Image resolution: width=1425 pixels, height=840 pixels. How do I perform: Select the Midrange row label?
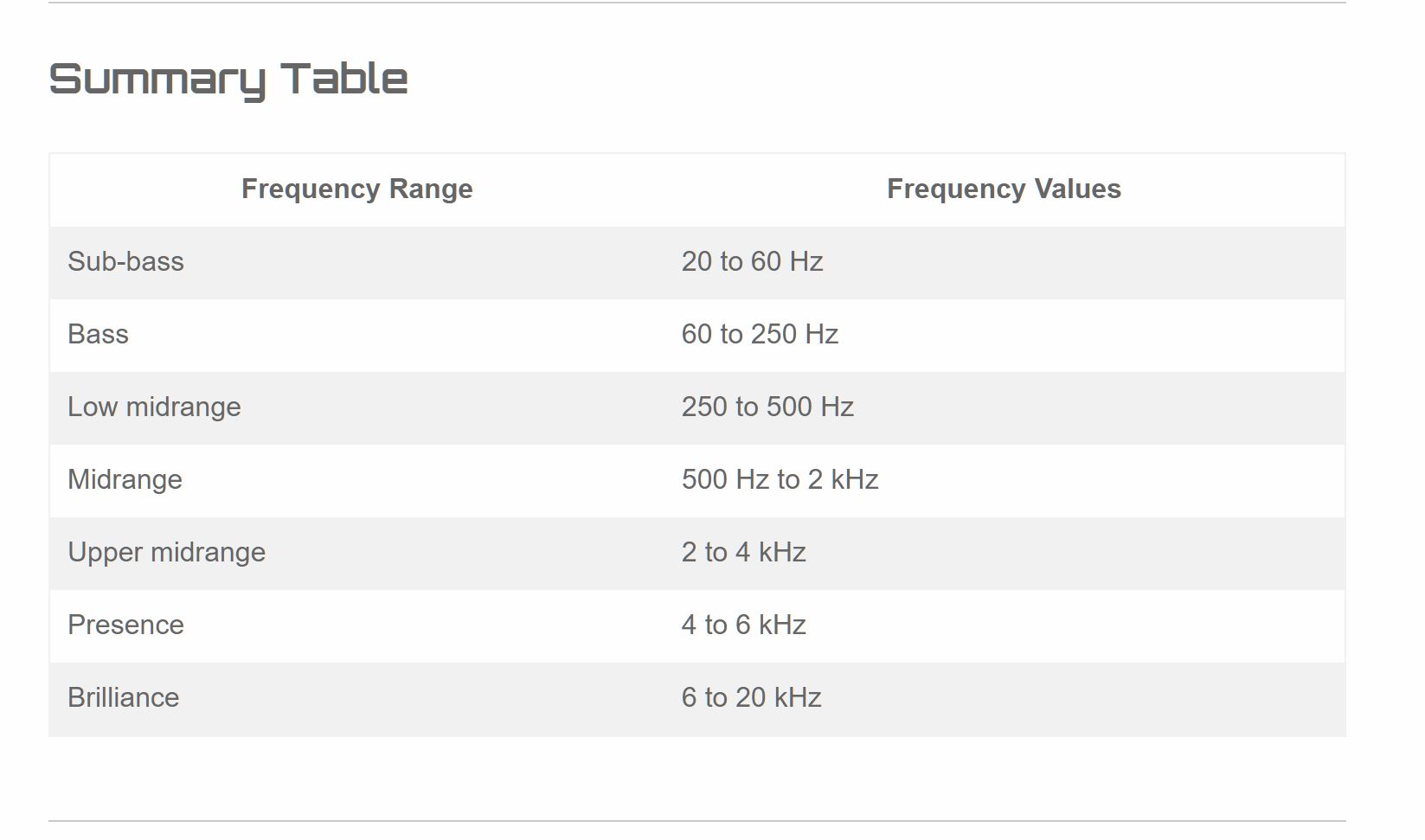(x=125, y=479)
